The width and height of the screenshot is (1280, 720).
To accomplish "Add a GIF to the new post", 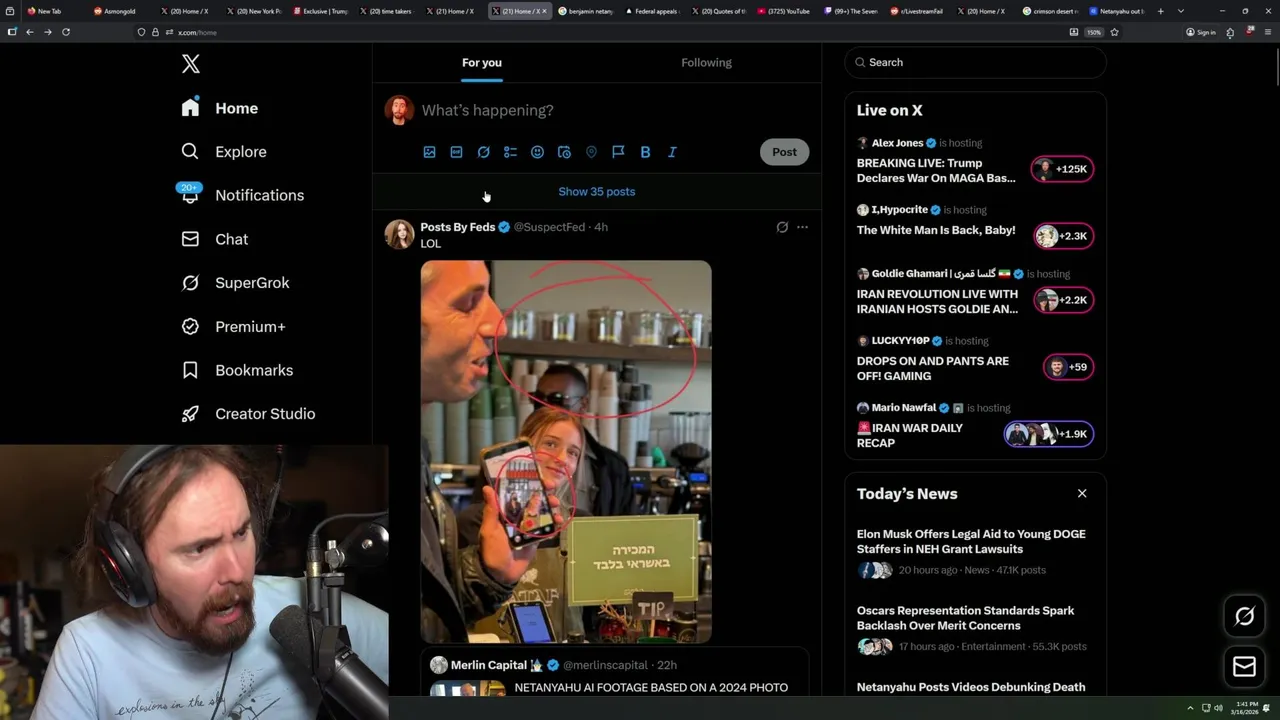I will coord(456,152).
